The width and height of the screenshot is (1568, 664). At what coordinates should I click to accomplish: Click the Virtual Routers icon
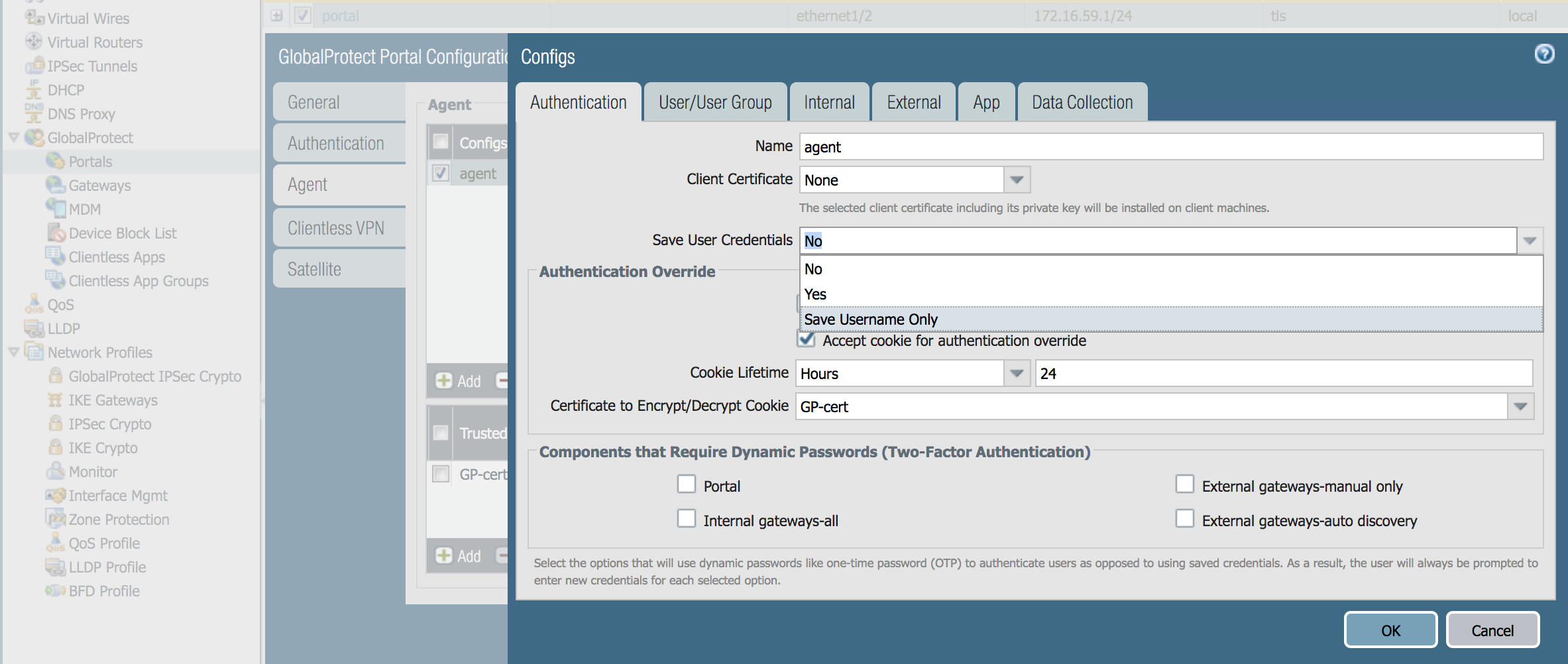click(x=34, y=42)
